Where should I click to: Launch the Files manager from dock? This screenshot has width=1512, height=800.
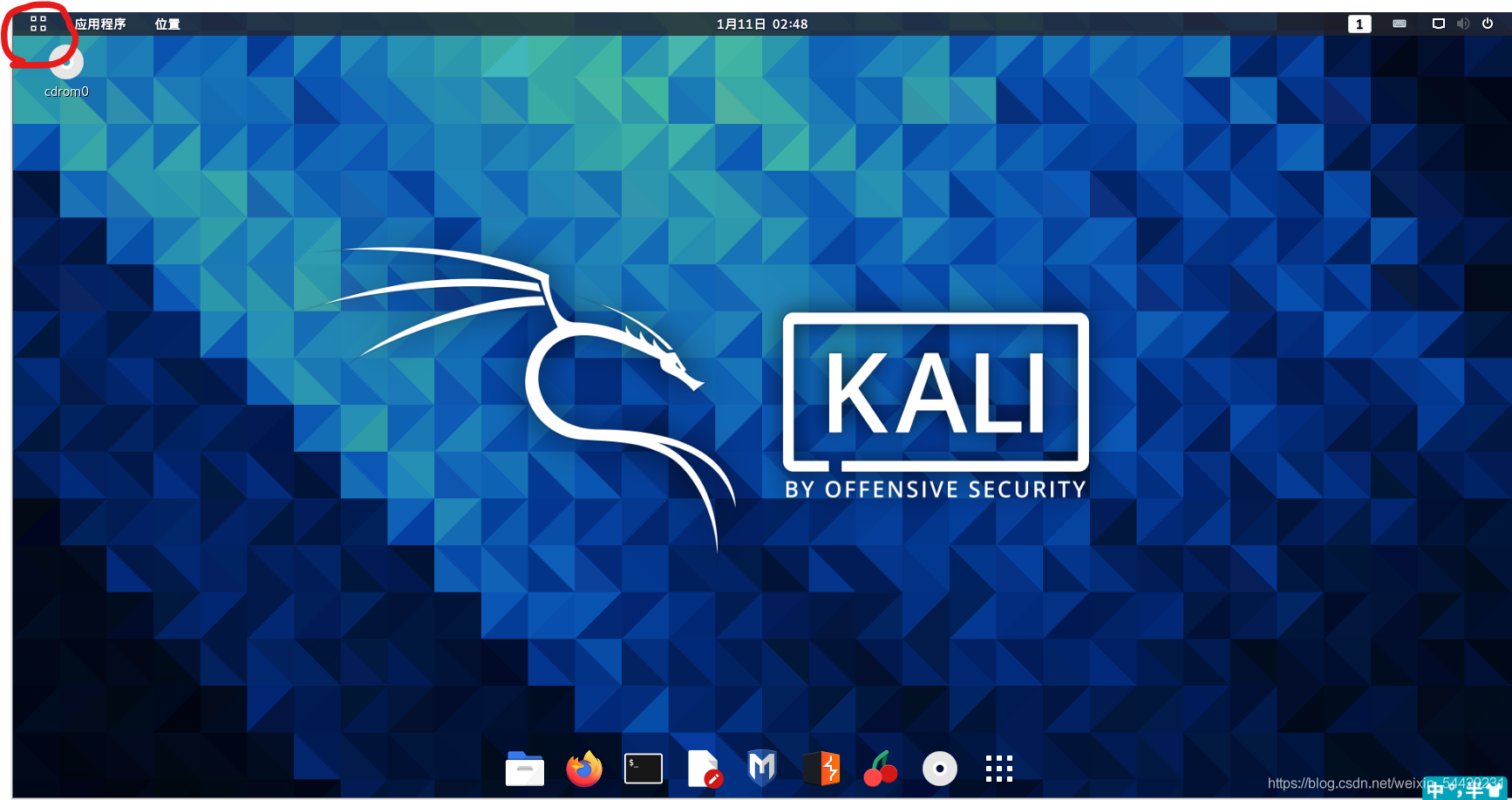[525, 769]
